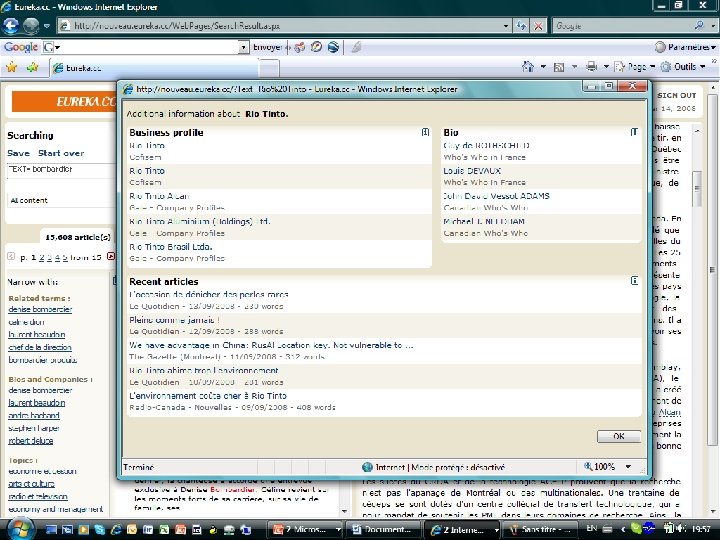Click the red next-page icon after 'from 15'
Image resolution: width=720 pixels, height=540 pixels.
click(111, 256)
